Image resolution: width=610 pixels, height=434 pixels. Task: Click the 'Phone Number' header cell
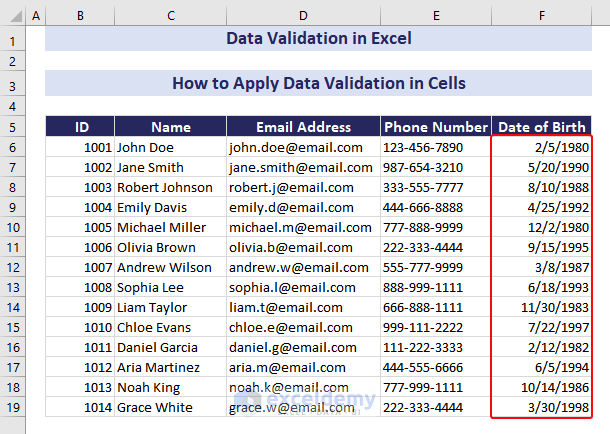click(435, 127)
